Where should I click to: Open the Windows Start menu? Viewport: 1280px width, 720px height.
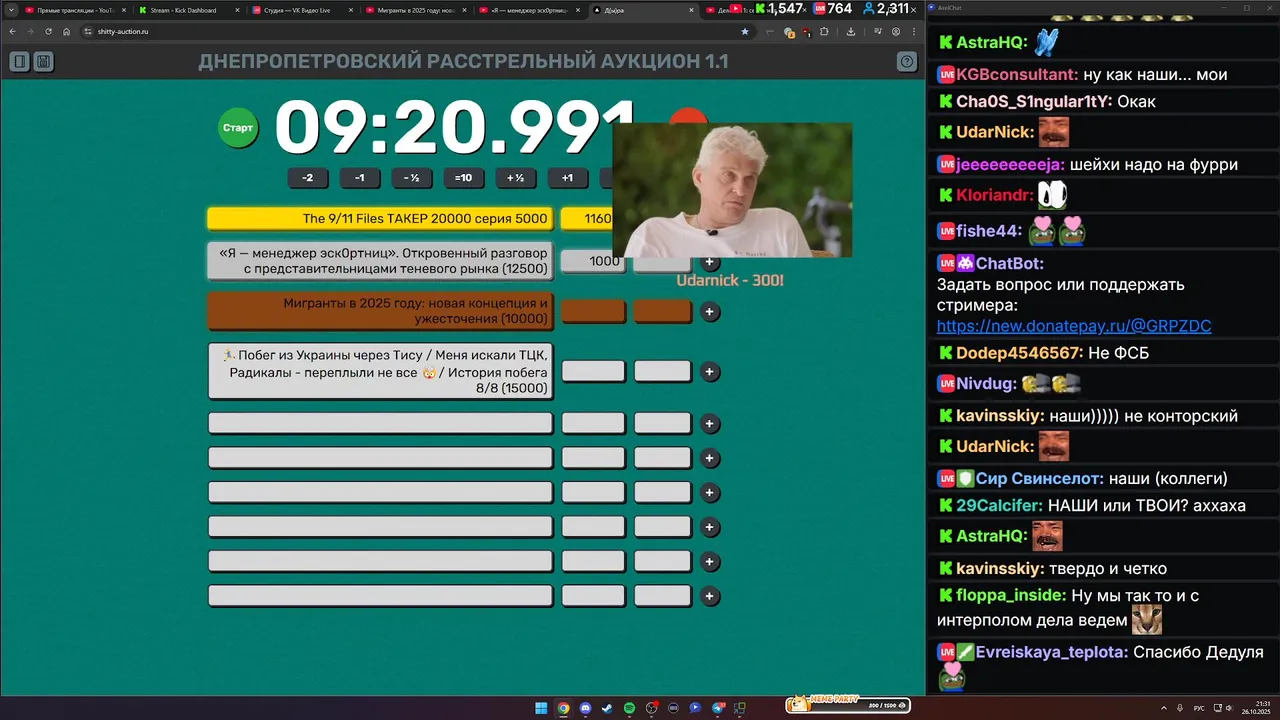541,708
